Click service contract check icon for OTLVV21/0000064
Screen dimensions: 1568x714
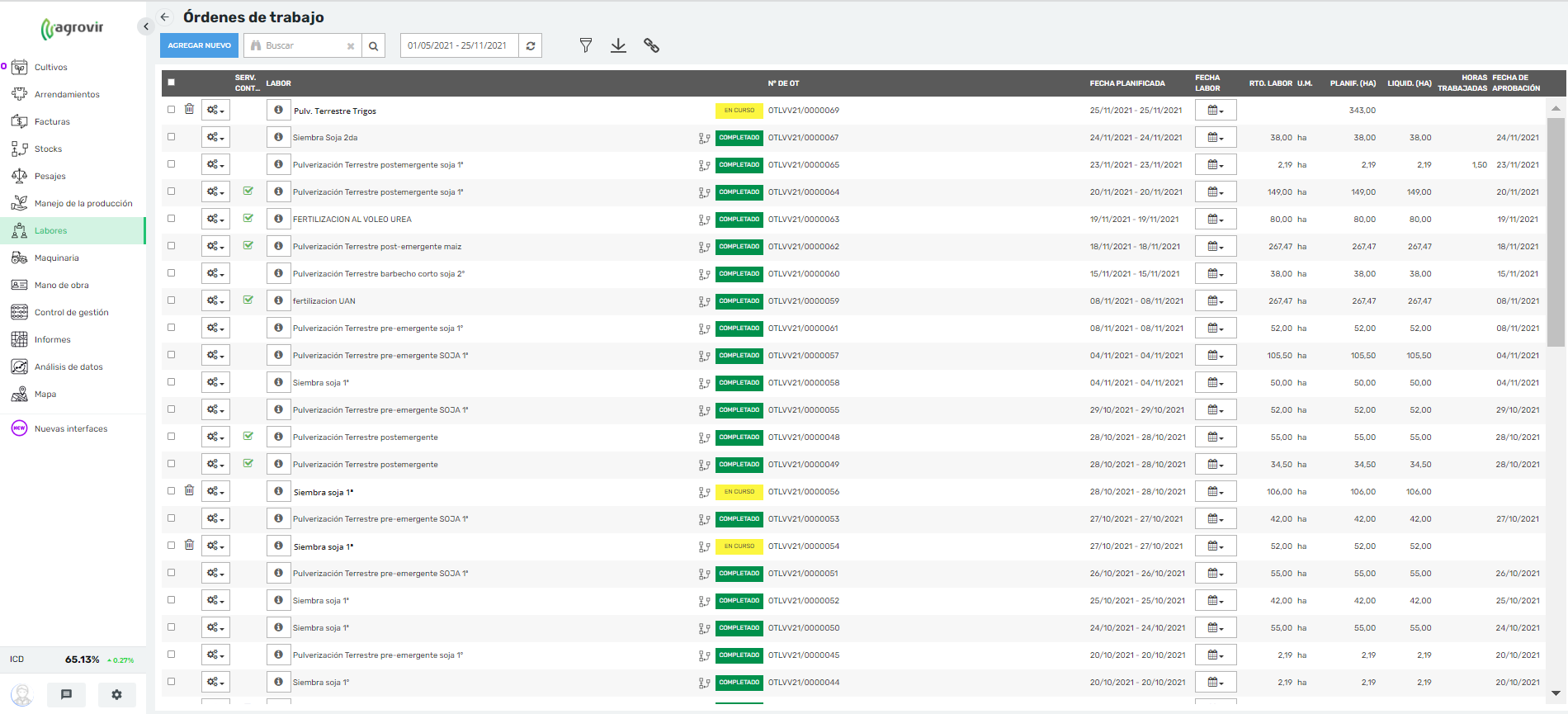[x=248, y=191]
